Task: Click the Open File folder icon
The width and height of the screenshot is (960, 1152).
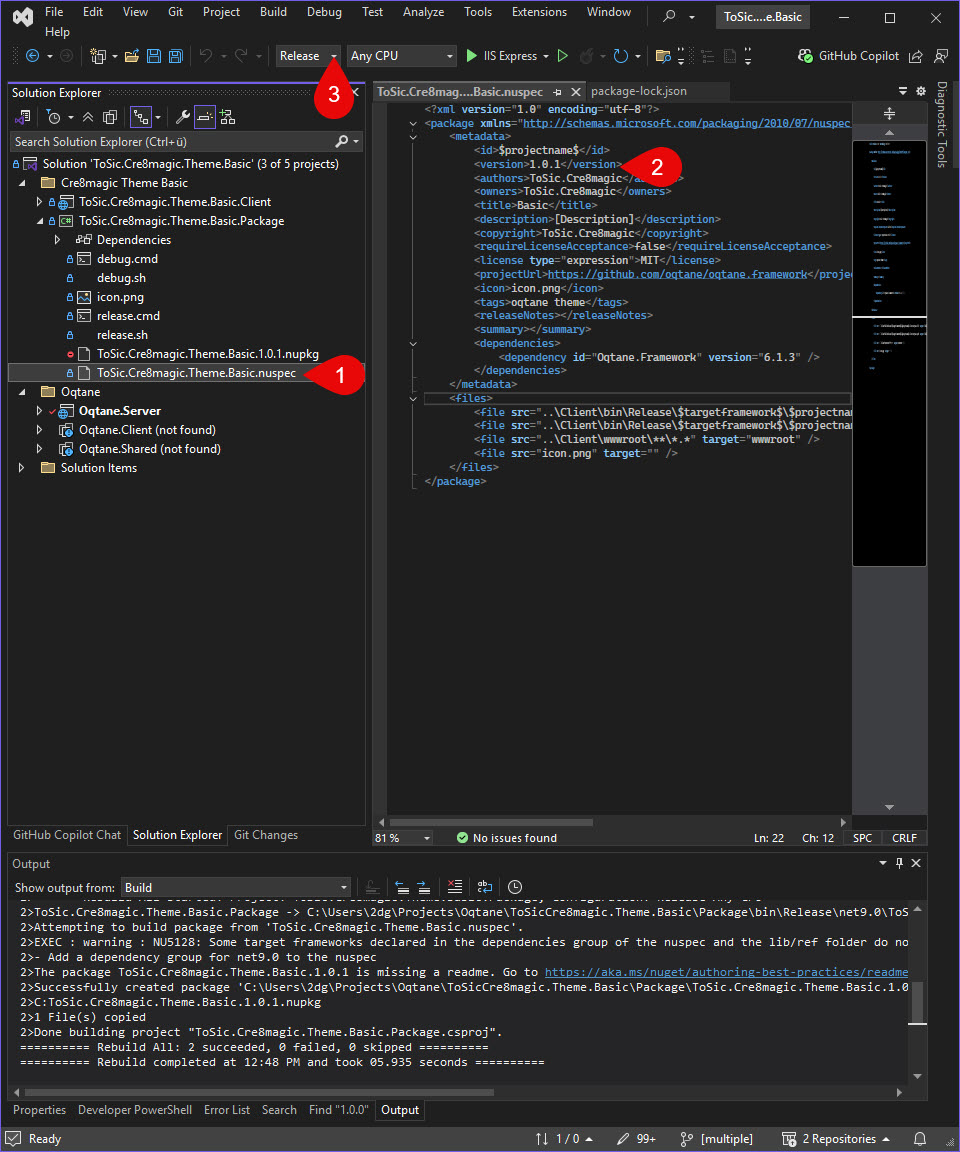Action: (x=132, y=56)
